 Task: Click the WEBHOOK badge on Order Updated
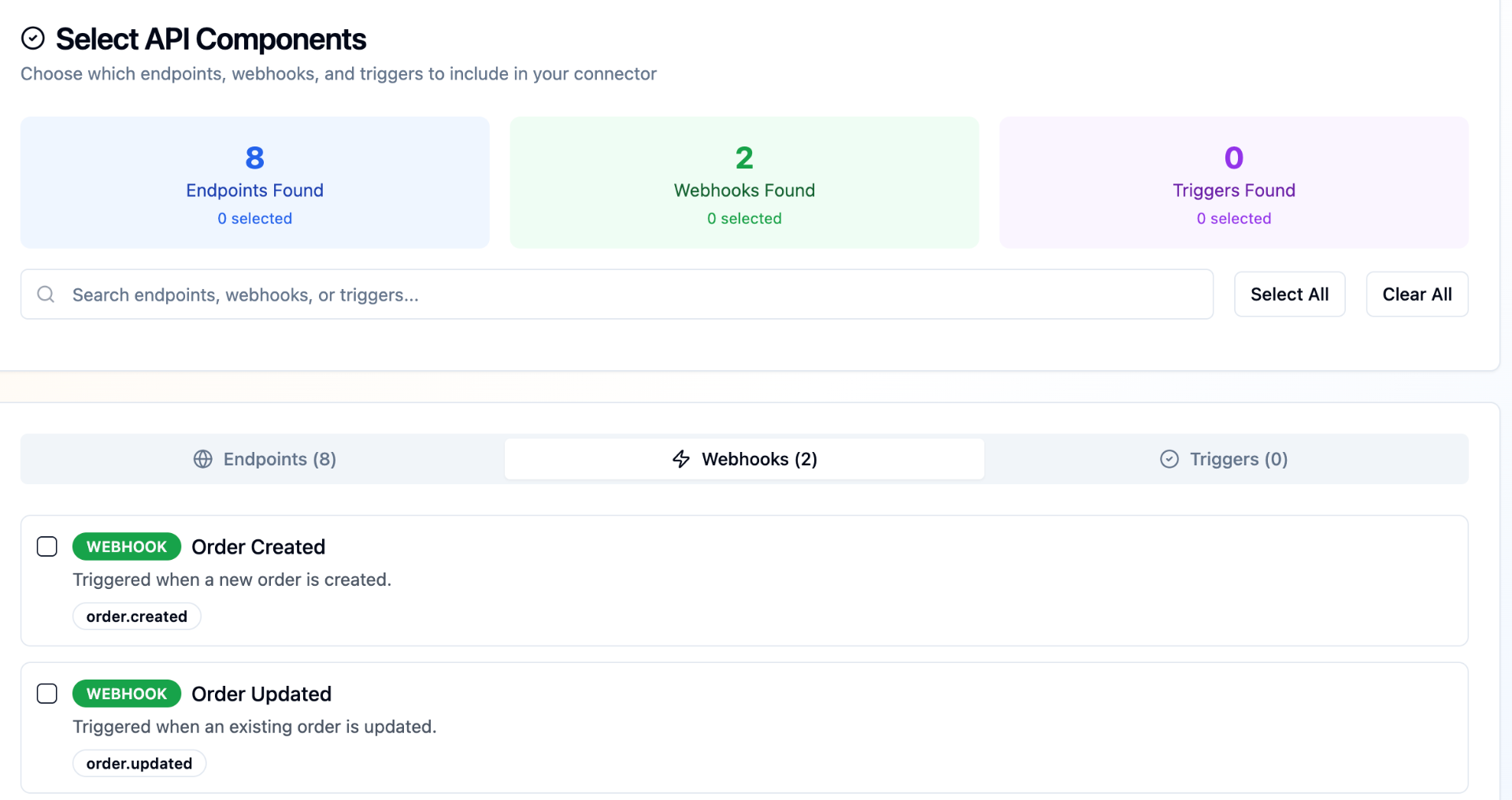(x=126, y=694)
